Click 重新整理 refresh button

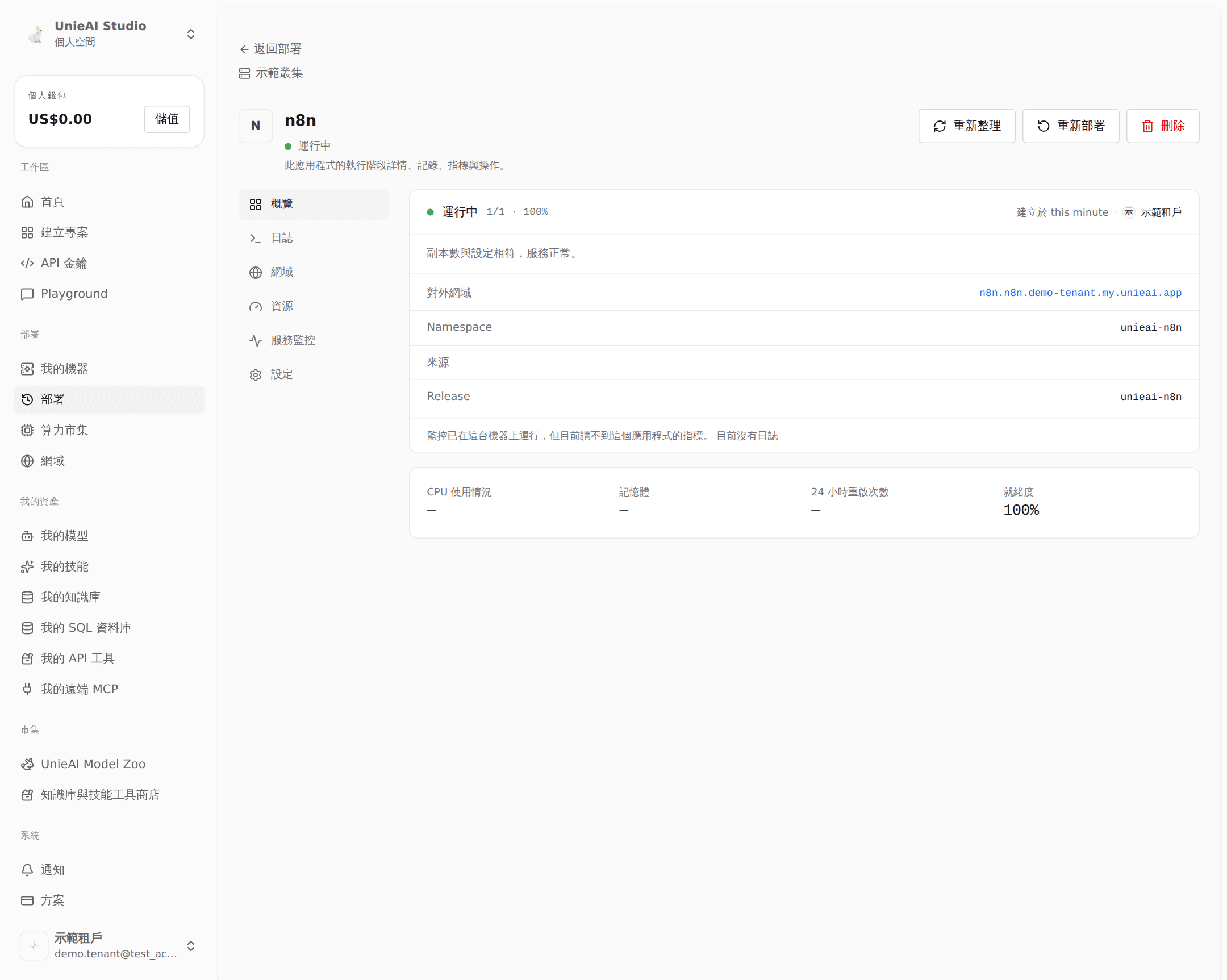click(x=966, y=126)
